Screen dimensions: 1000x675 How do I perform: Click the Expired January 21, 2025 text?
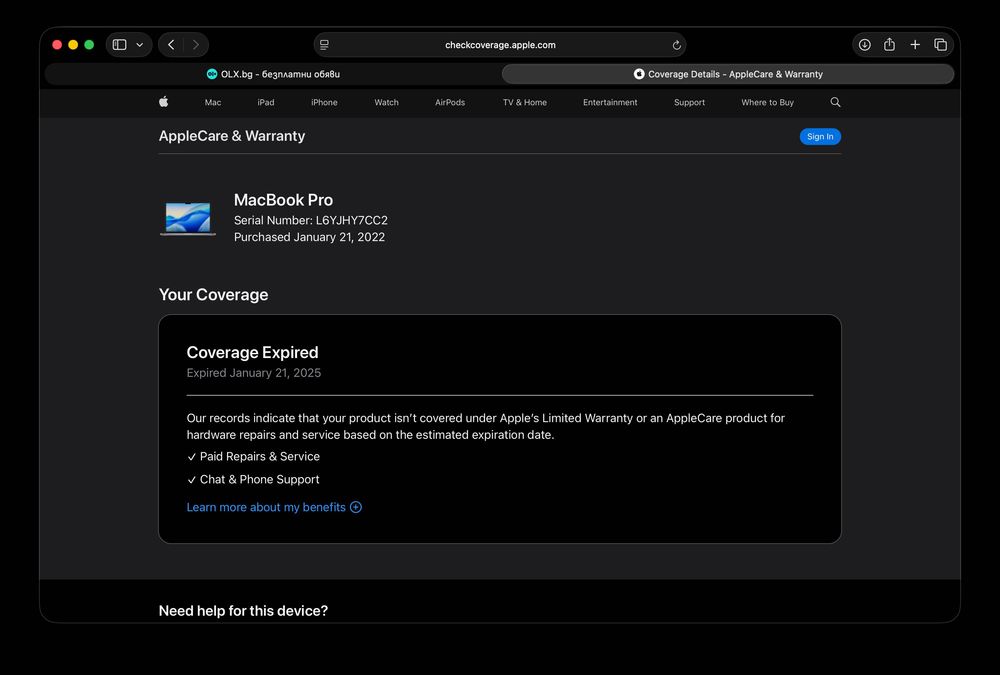(x=254, y=373)
